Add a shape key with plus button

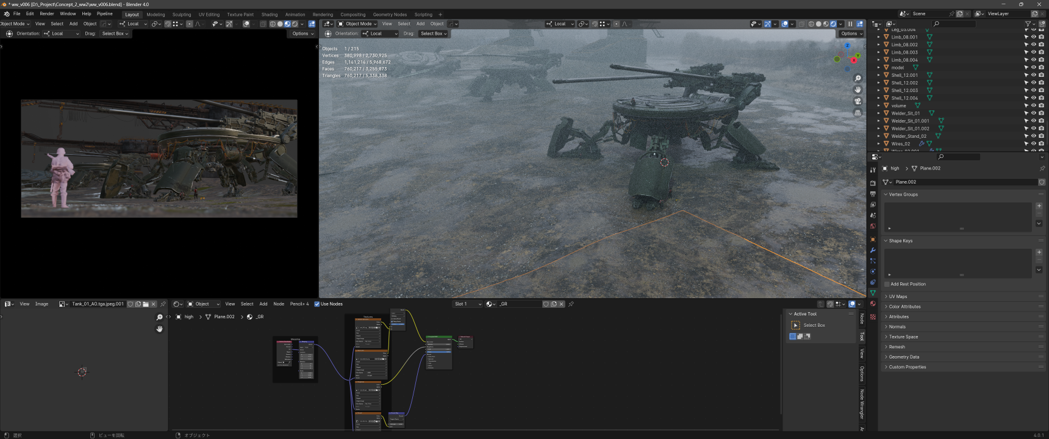(x=1039, y=252)
